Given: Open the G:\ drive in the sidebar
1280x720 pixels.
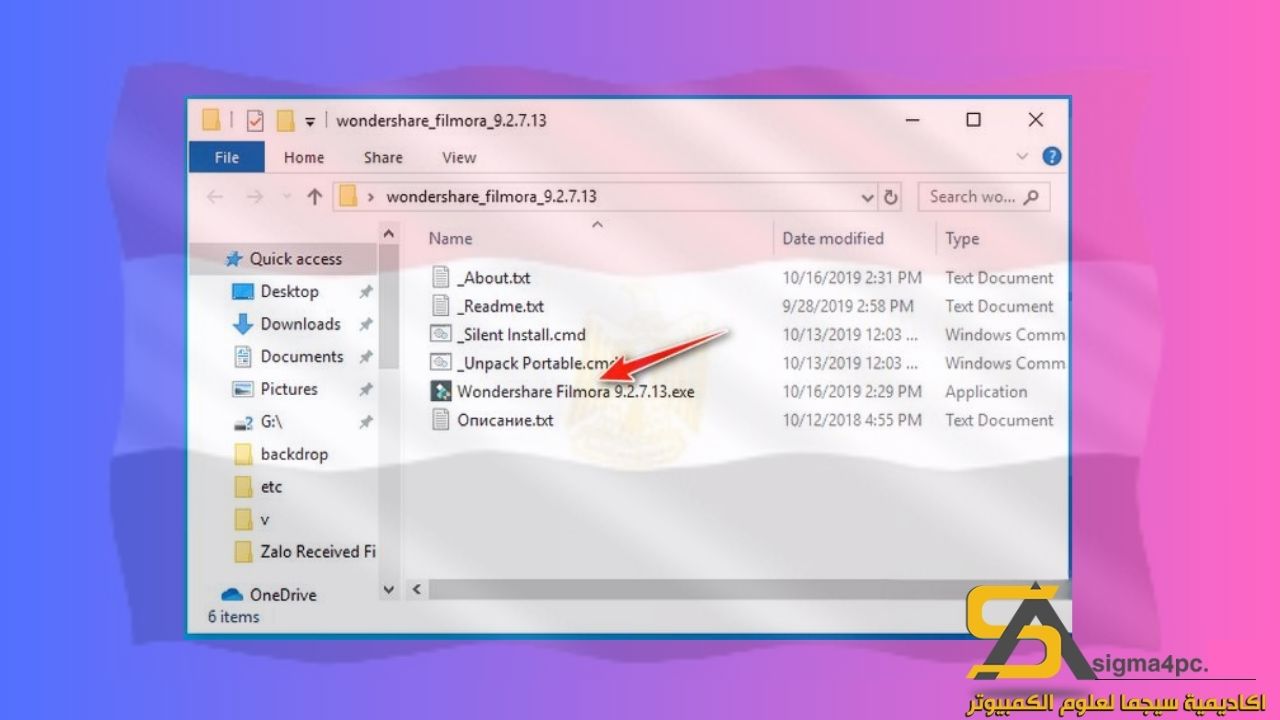Looking at the screenshot, I should (271, 422).
